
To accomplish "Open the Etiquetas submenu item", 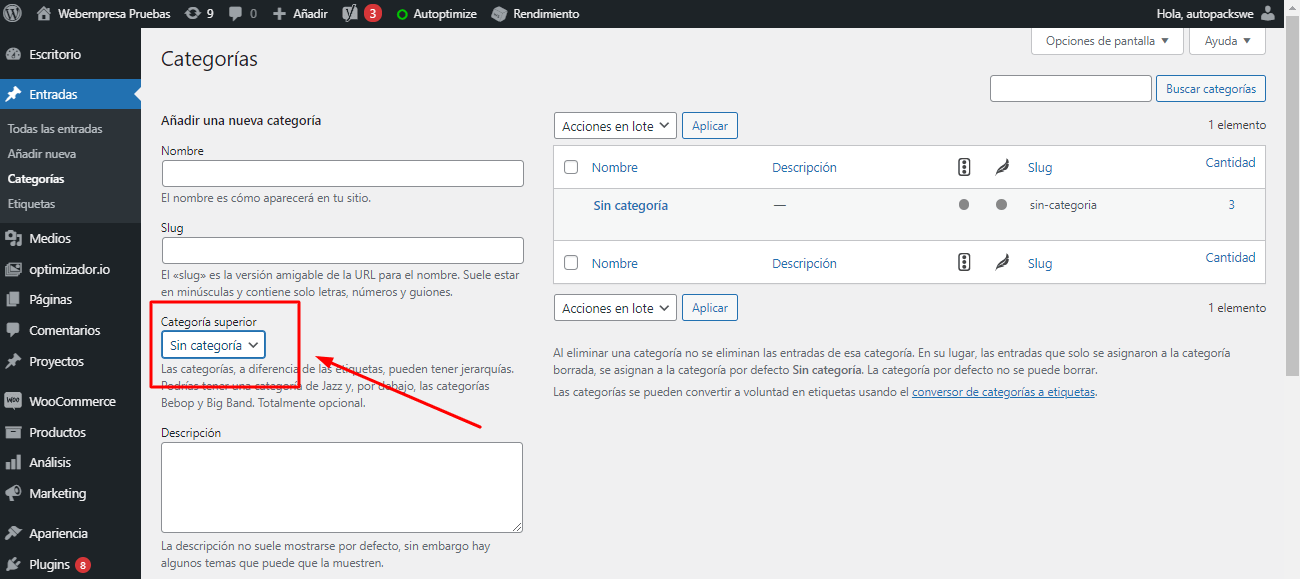I will click(31, 204).
